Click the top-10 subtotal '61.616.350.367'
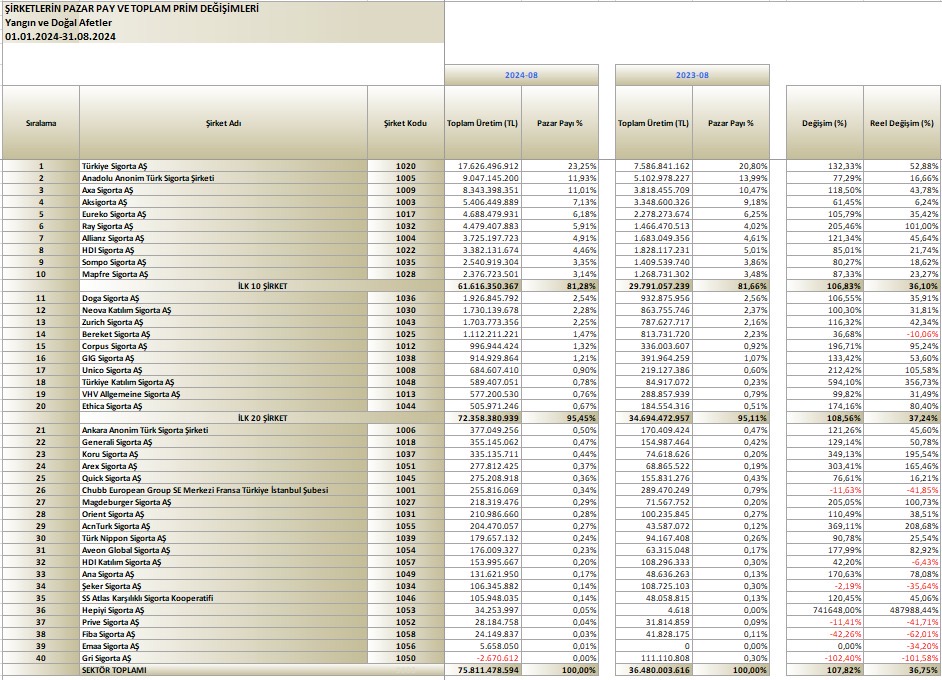Viewport: 942px width, 680px height. [x=483, y=286]
